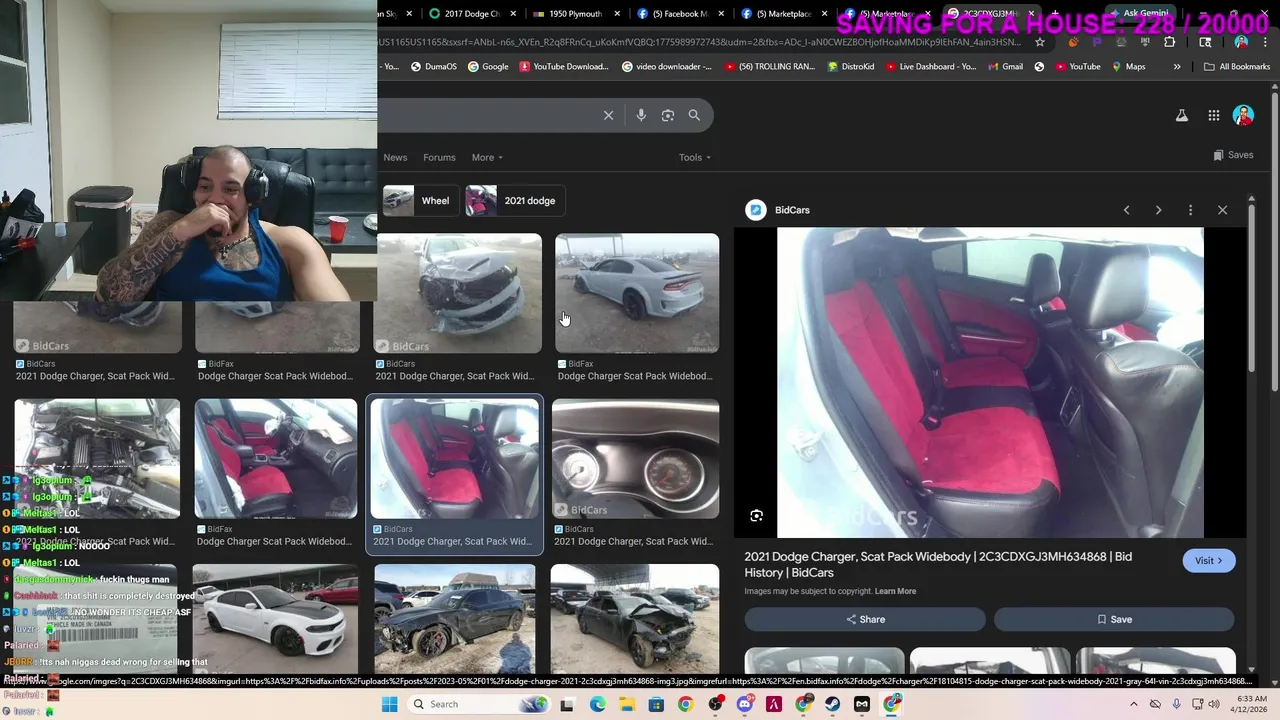1280x720 pixels.
Task: Open Search Labs flask icon
Action: coord(1182,115)
